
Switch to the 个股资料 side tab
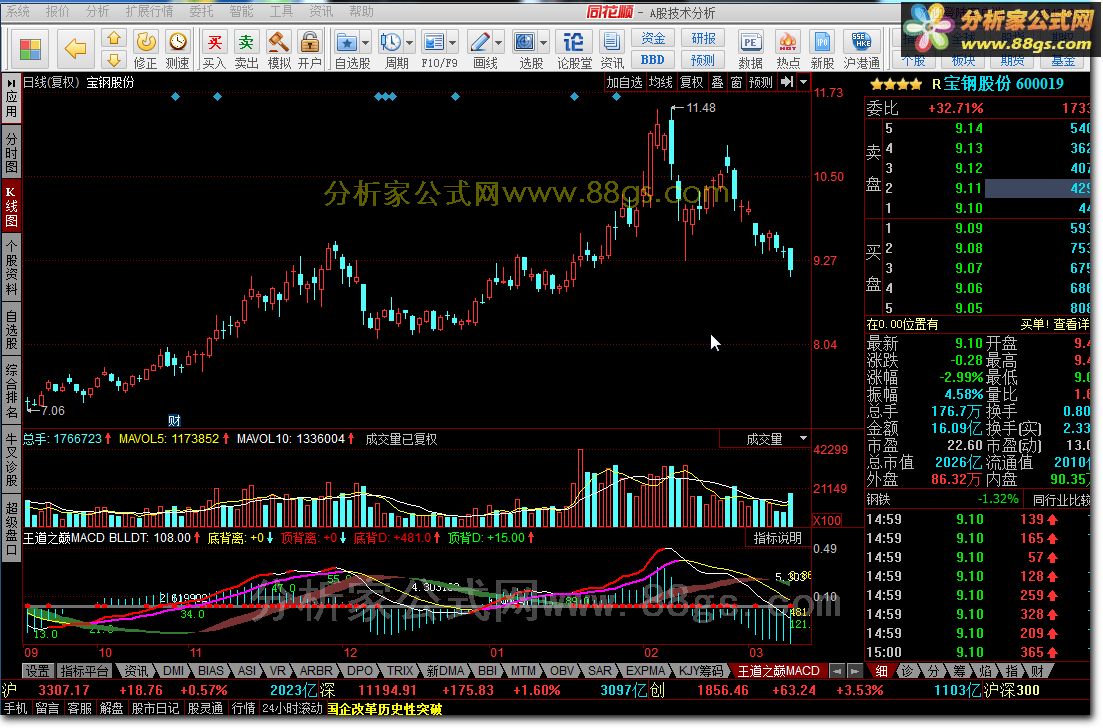tap(11, 267)
